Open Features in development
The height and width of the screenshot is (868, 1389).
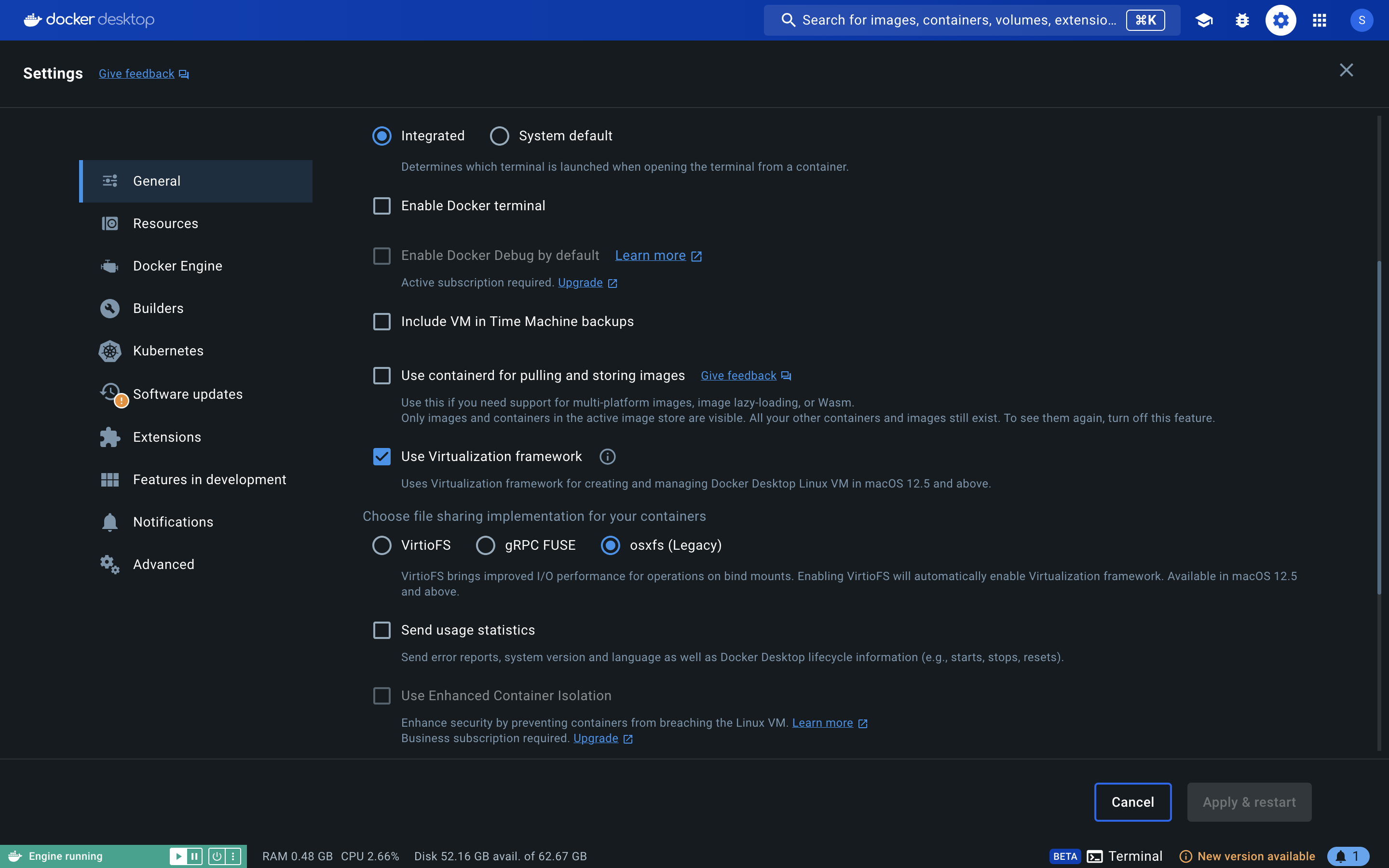pos(196,479)
